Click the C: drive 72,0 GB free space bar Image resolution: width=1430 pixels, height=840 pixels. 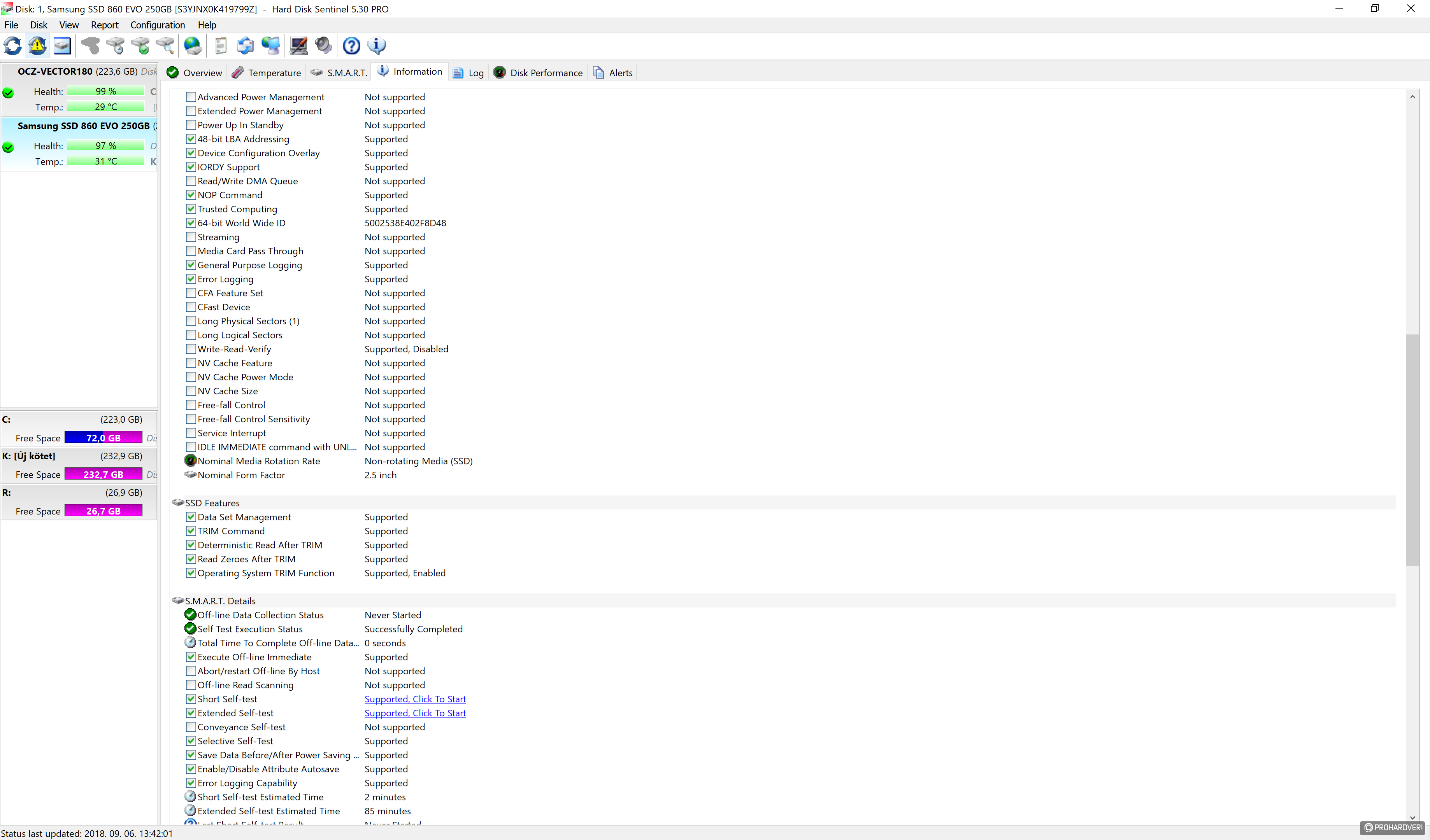coord(103,438)
